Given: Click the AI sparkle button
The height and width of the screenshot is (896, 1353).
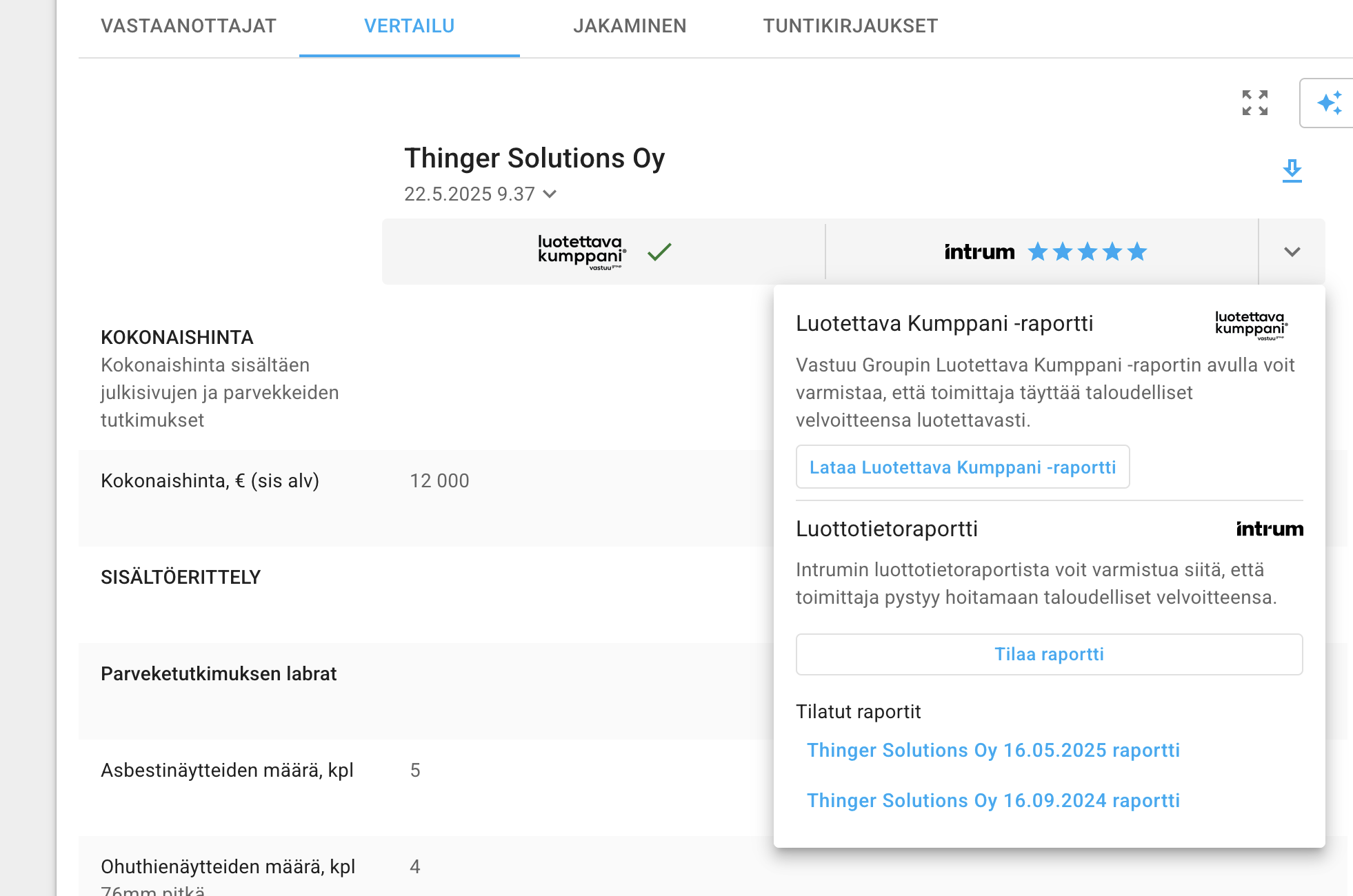Looking at the screenshot, I should (x=1328, y=103).
